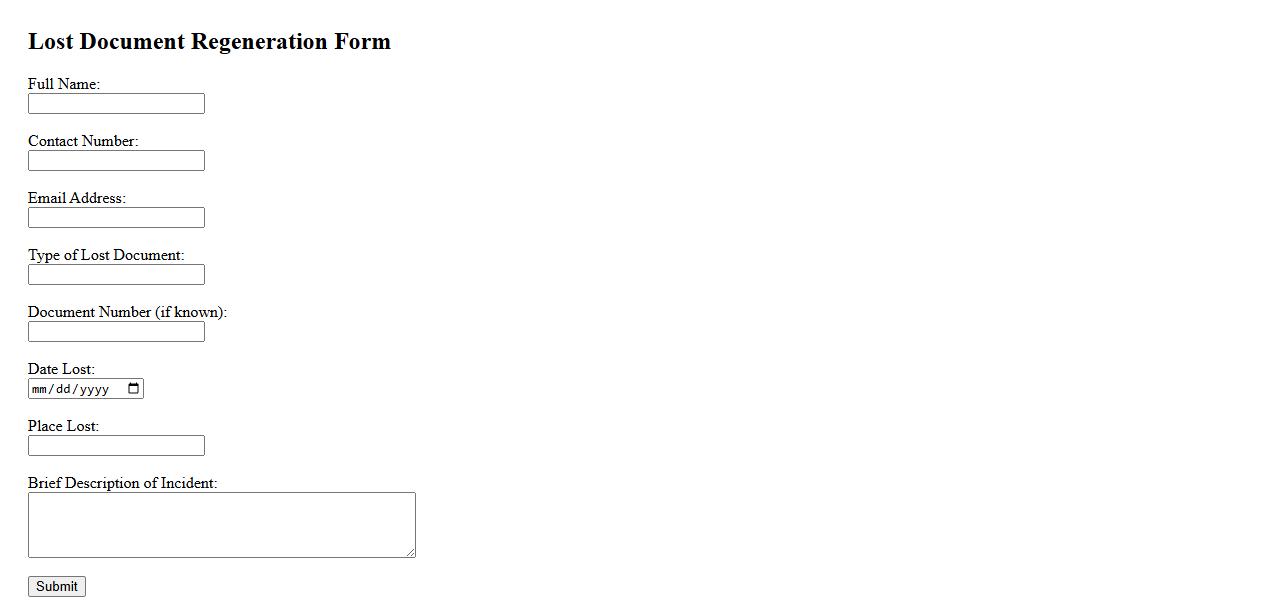Click the "Contact Number:" label text
Screen dimensions: 1278x601
coord(83,141)
